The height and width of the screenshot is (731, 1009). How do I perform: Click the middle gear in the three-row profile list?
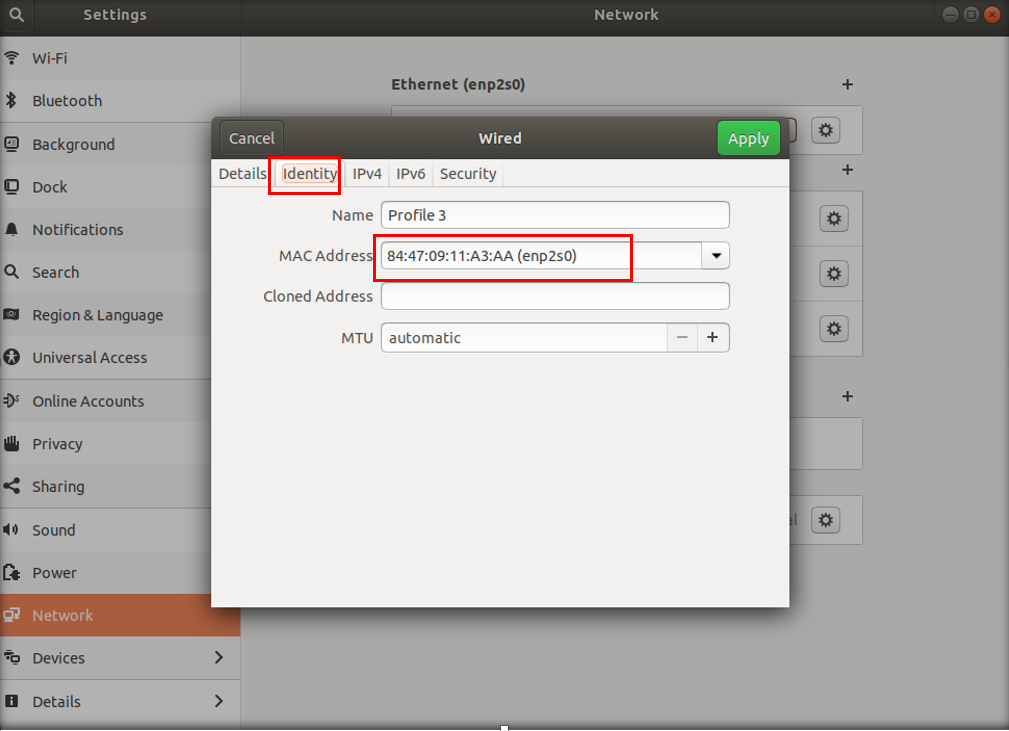point(834,274)
